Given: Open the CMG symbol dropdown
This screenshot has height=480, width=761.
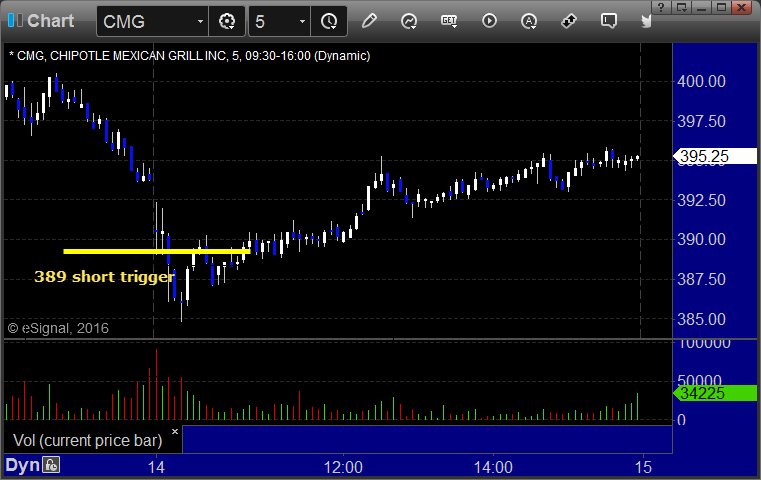Looking at the screenshot, I should pos(200,21).
